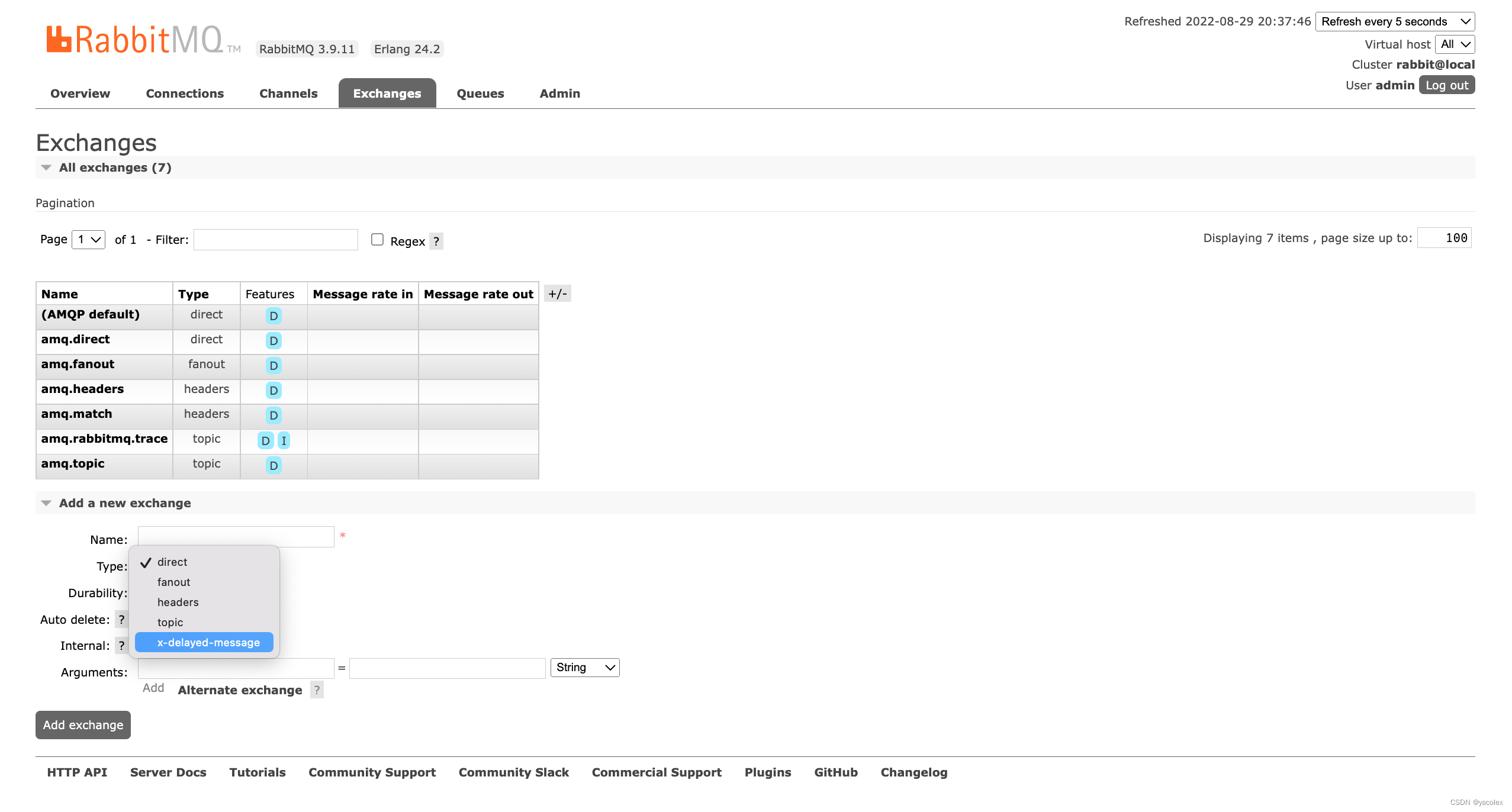Click the D feature badge for amq.topic
This screenshot has height=812, width=1512.
tap(274, 465)
